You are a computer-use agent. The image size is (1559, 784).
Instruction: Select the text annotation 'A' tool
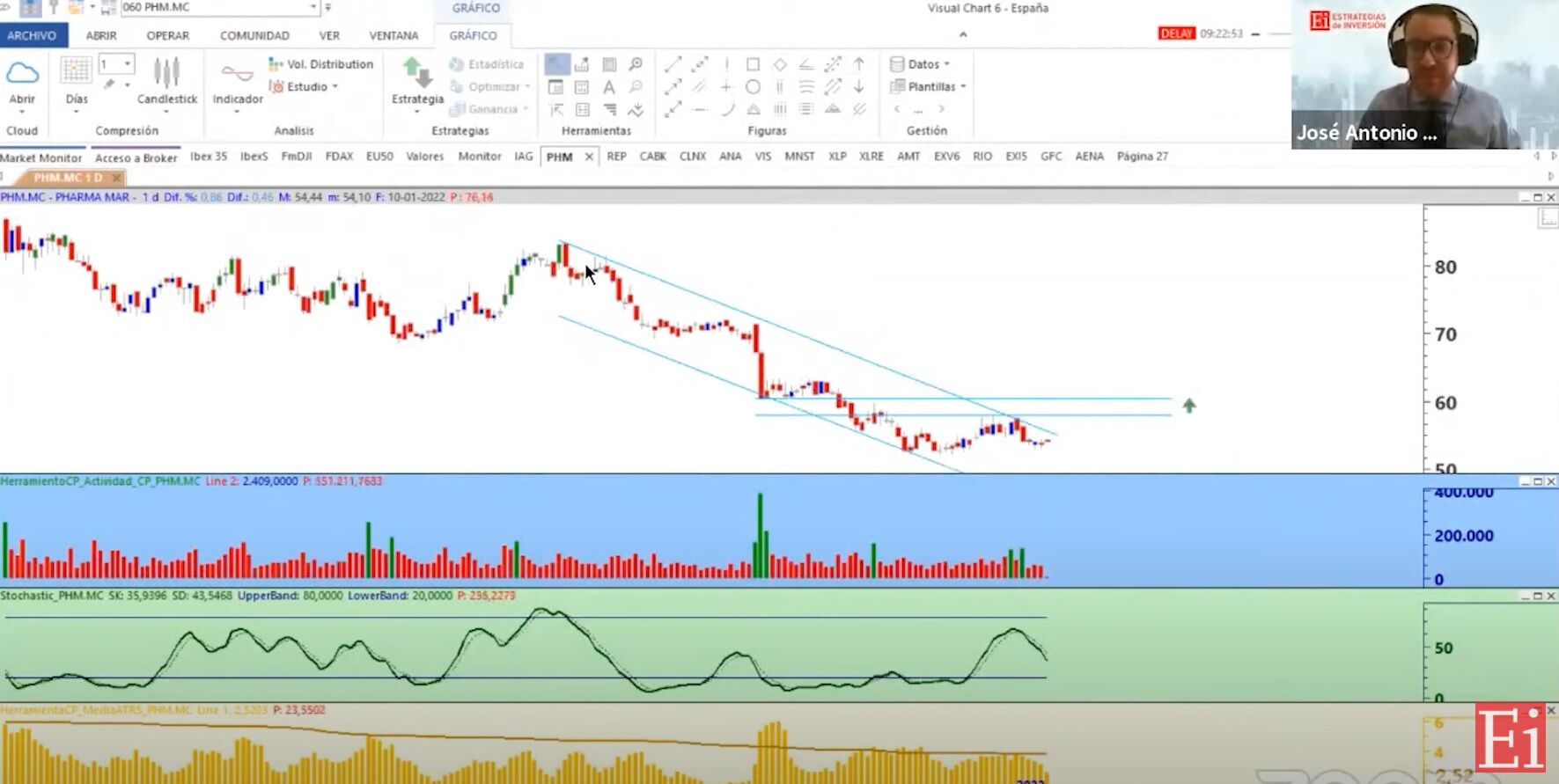coord(608,87)
